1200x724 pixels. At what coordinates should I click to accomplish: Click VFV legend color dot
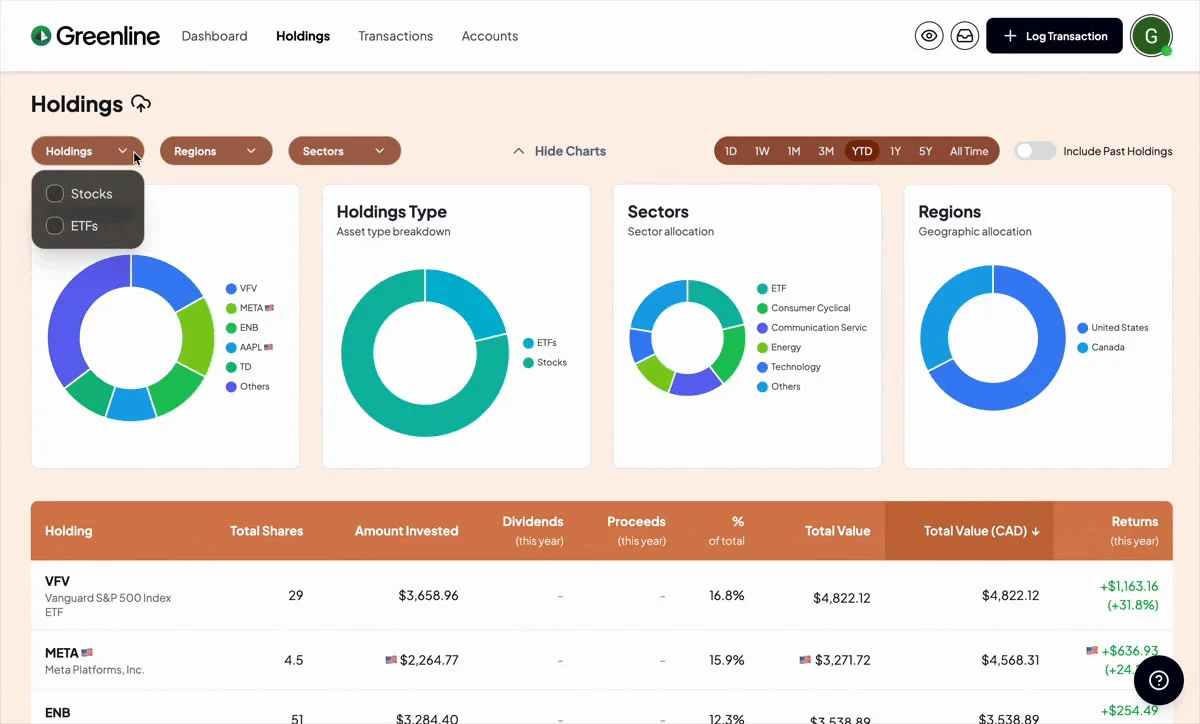coord(231,288)
